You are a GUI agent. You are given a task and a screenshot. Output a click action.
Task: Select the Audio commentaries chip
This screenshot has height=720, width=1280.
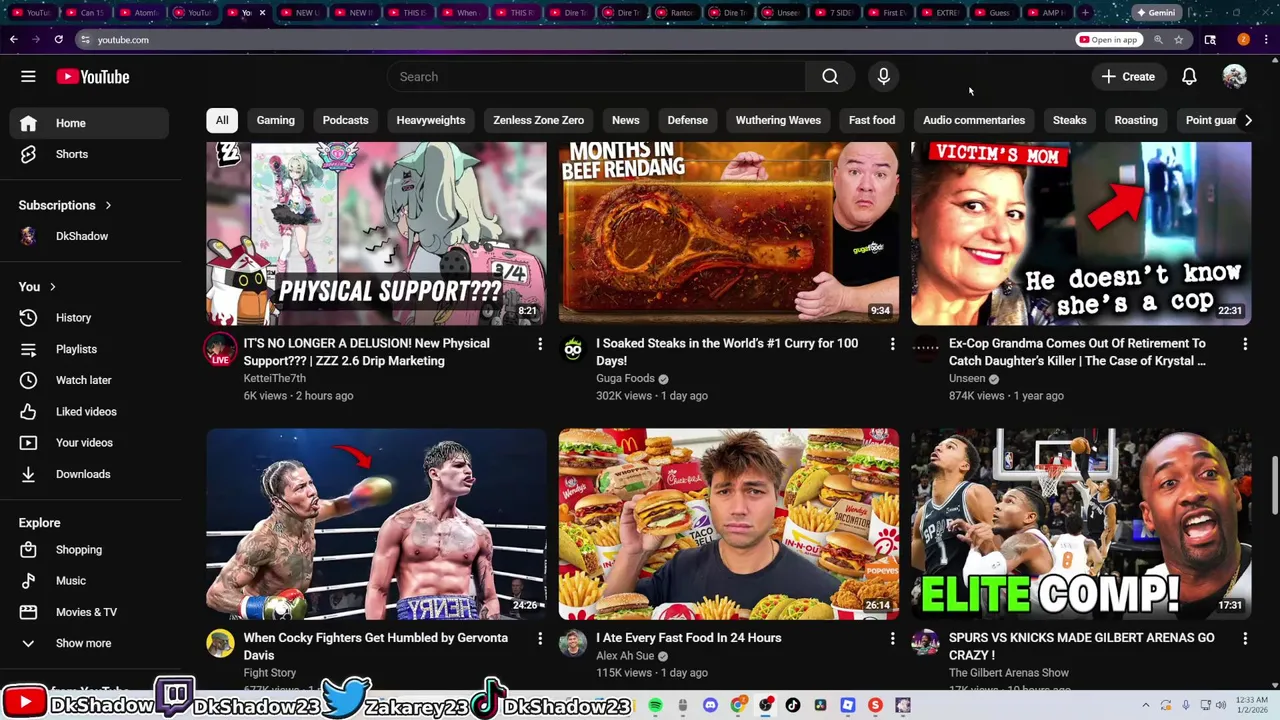coord(974,120)
